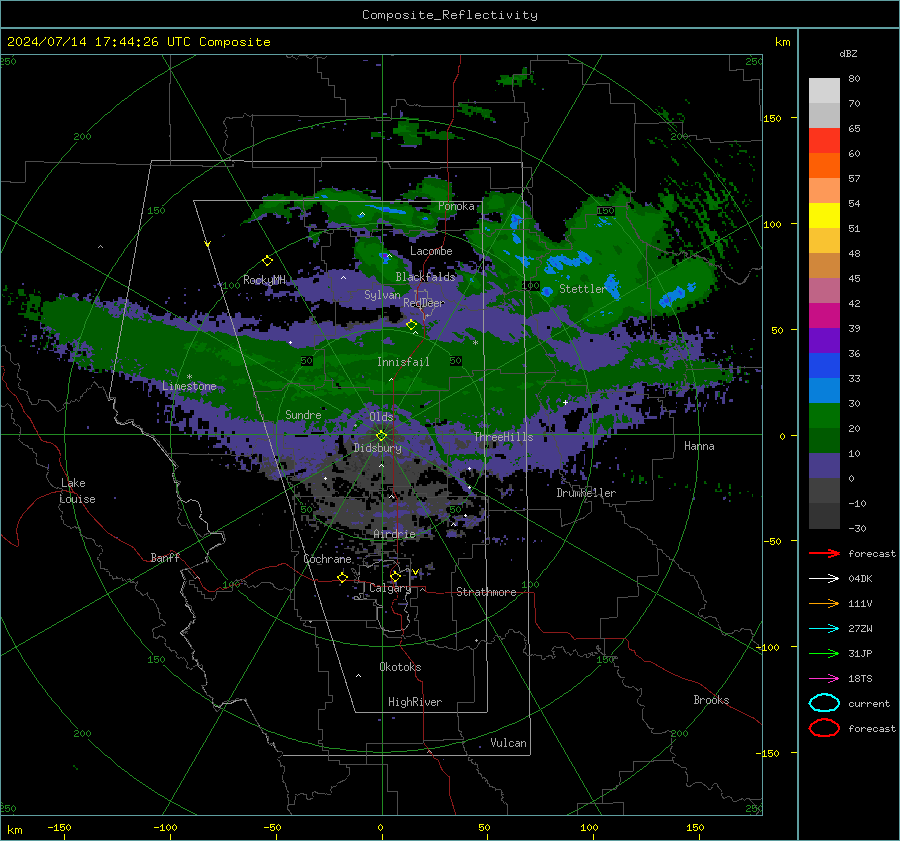The width and height of the screenshot is (900, 841).
Task: Click the Limestone label on the map
Action: tap(189, 386)
